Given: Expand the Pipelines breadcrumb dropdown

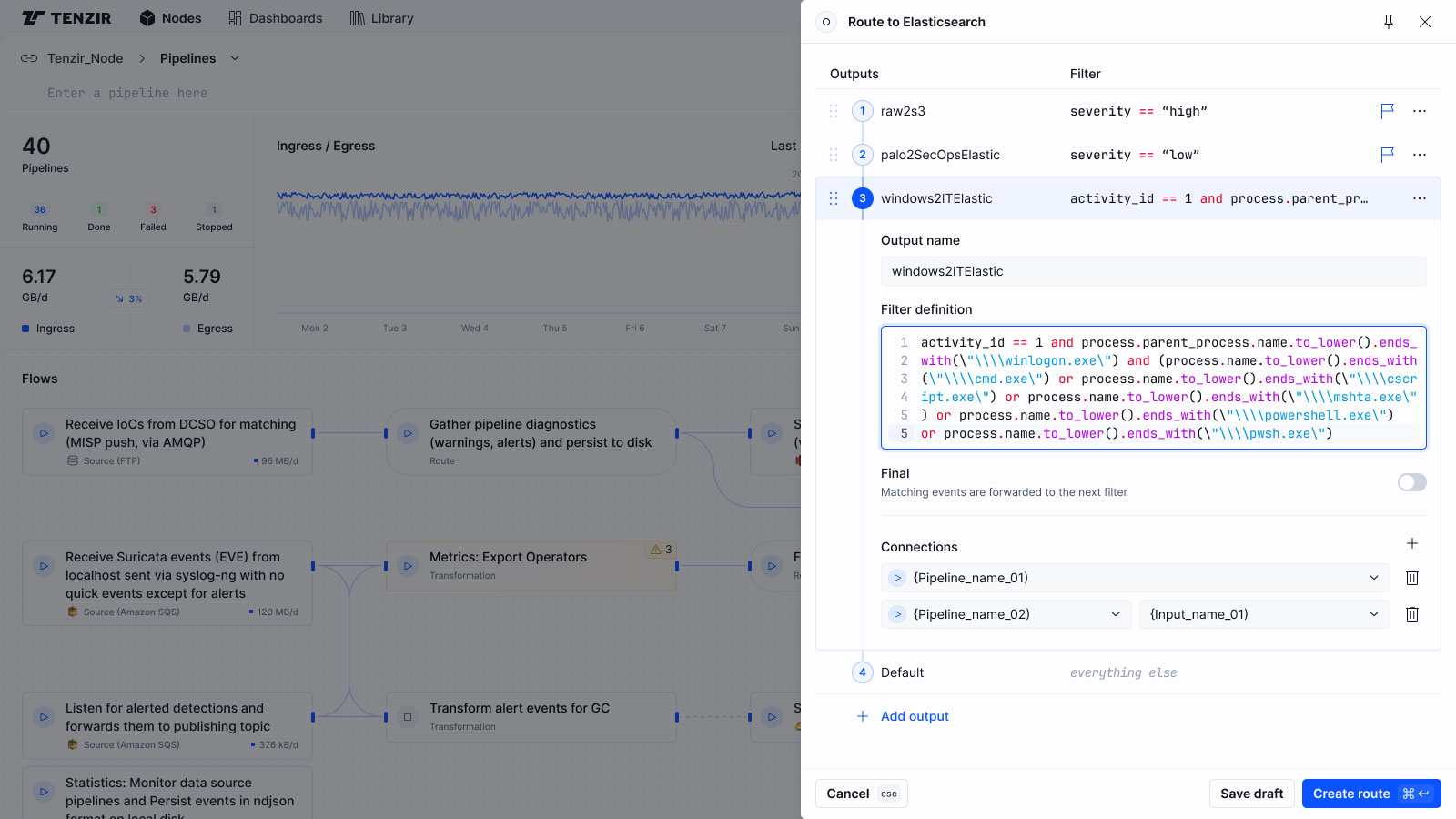Looking at the screenshot, I should click(x=235, y=58).
